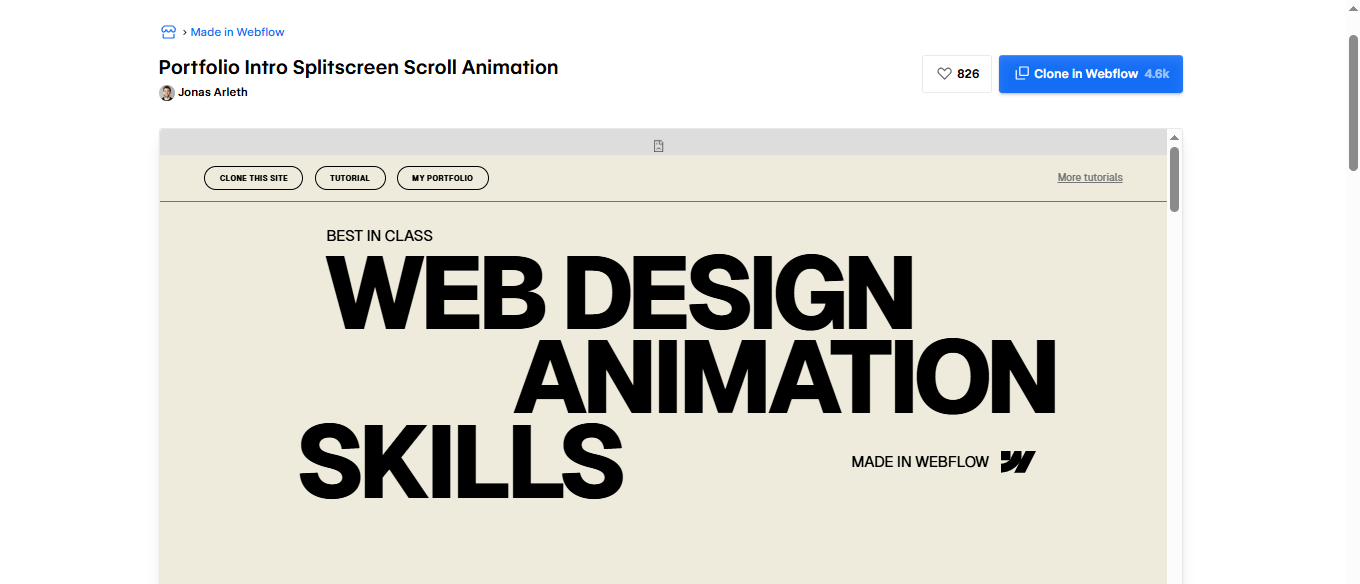Click the document icon in the preview bar
The width and height of the screenshot is (1360, 584).
coord(659,146)
